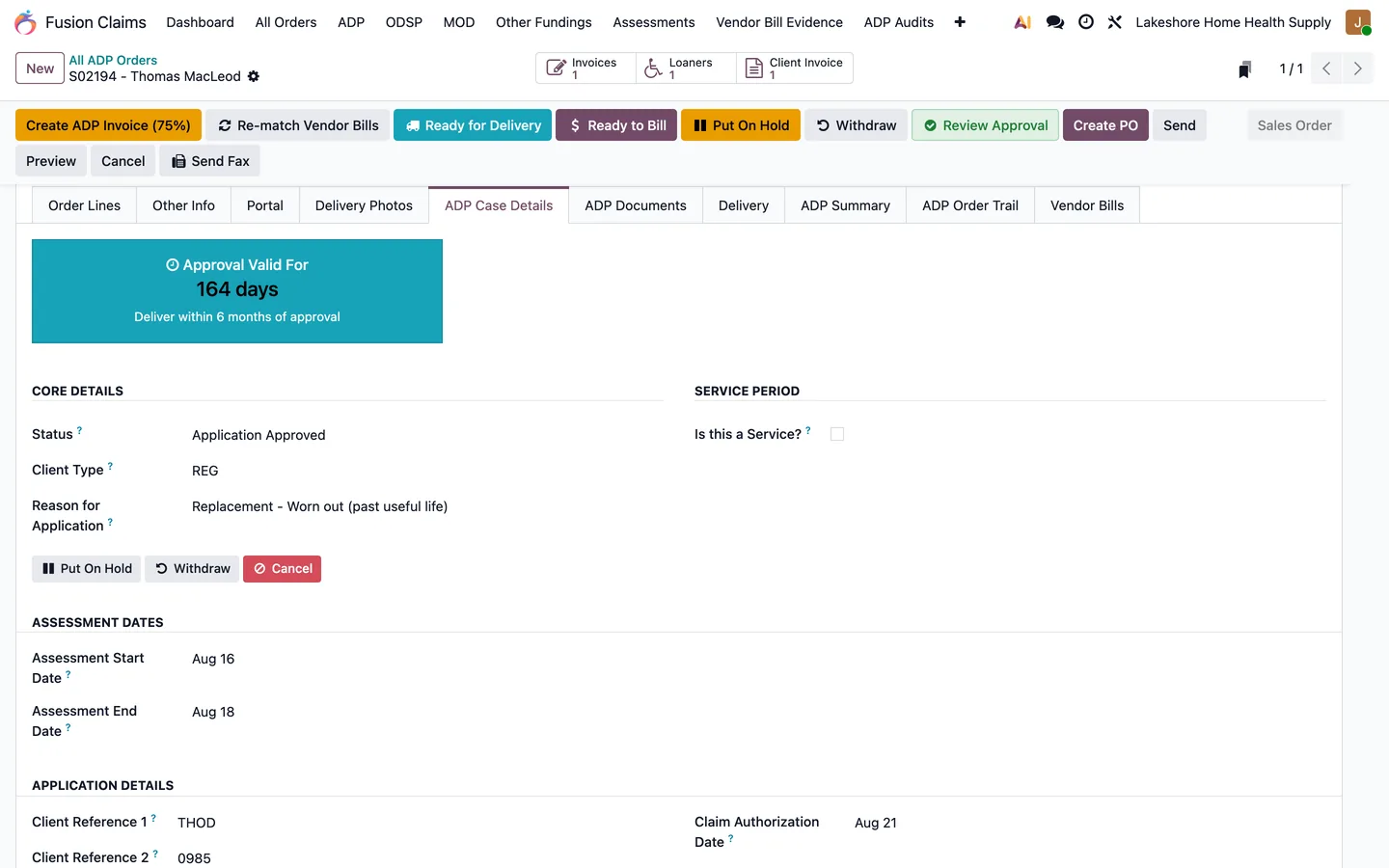Switch to the ADP Documents tab
This screenshot has height=868, width=1389.
point(636,205)
